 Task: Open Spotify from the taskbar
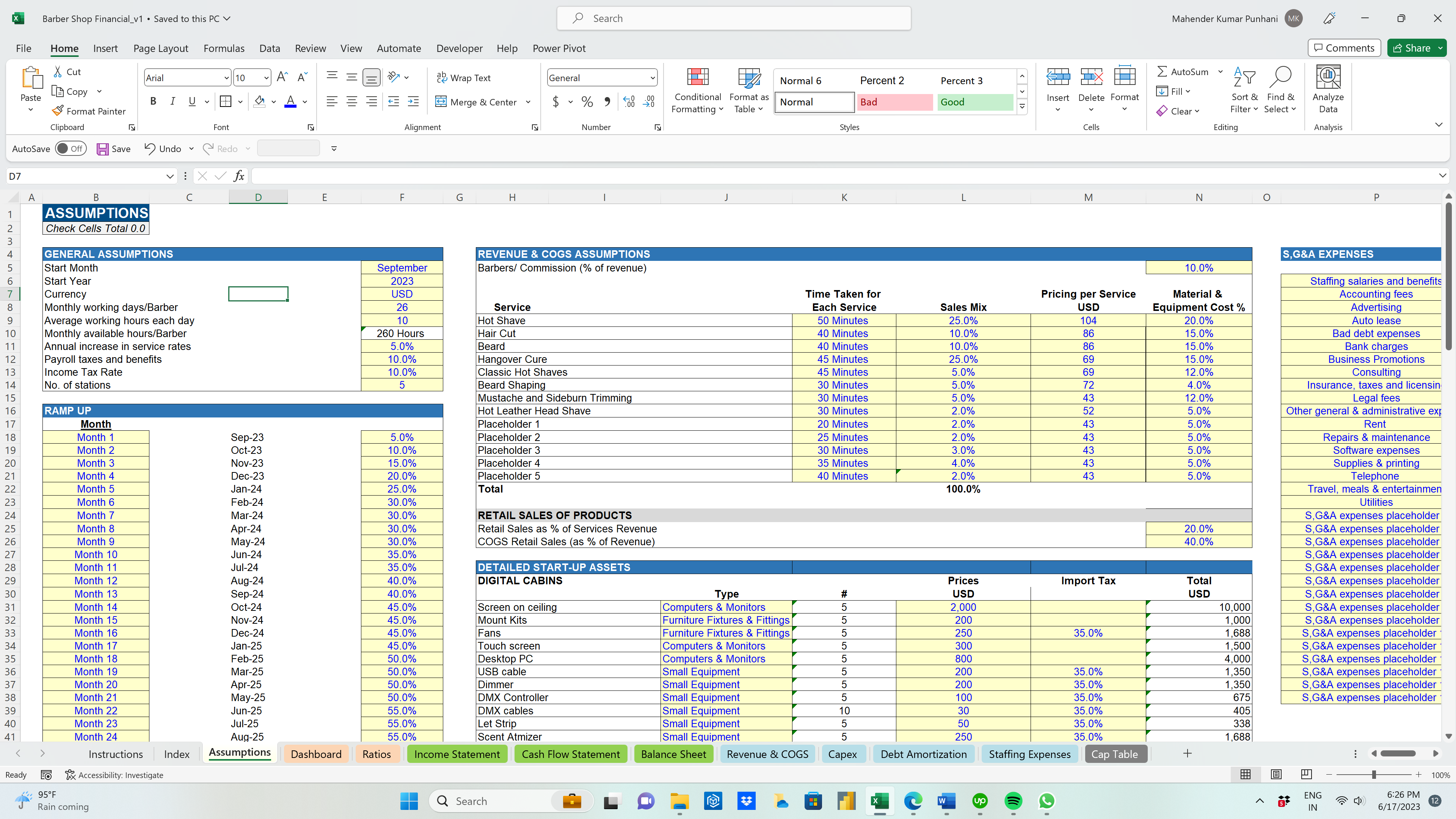click(x=1013, y=801)
